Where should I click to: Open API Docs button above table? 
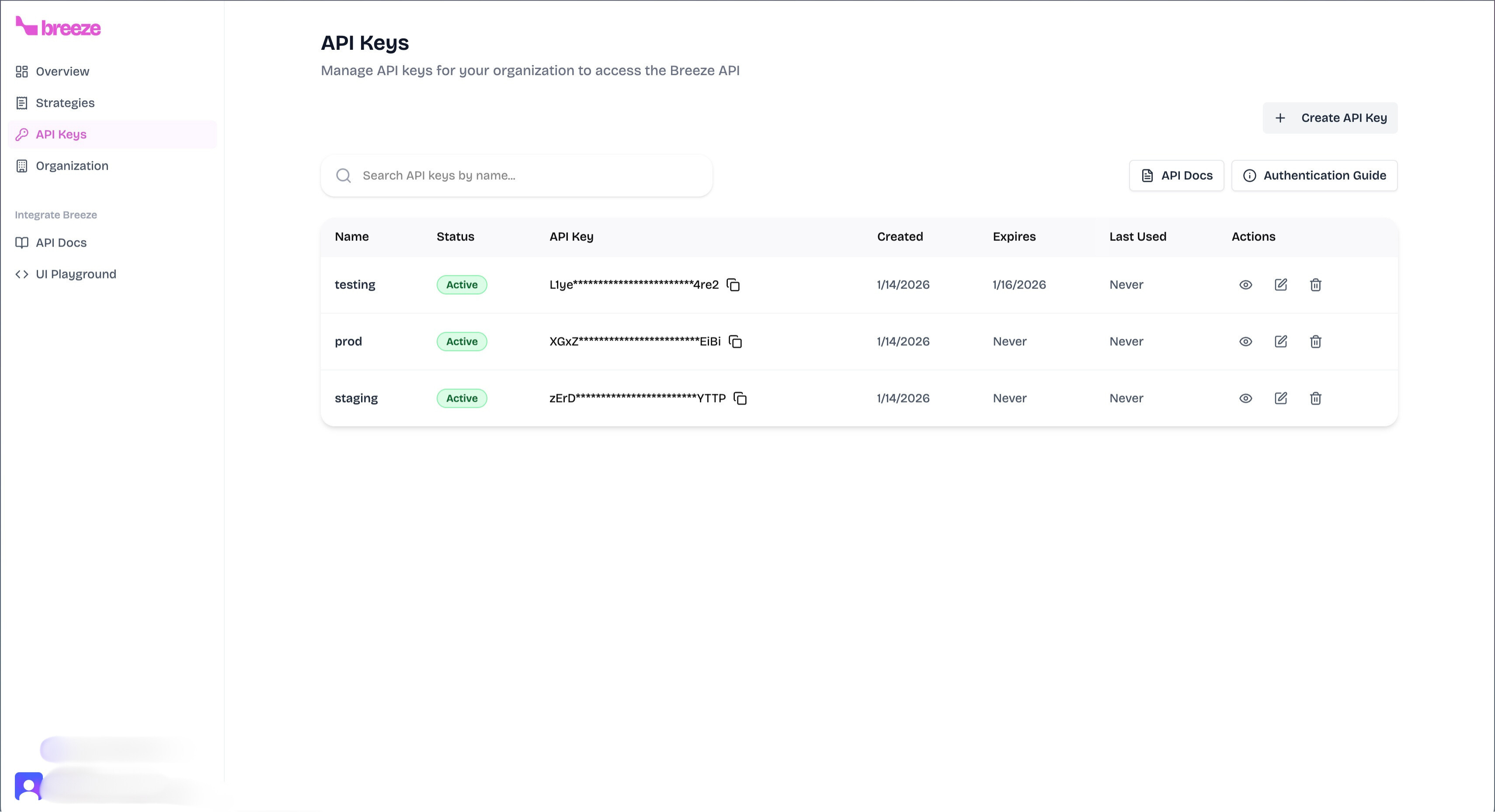click(1176, 175)
